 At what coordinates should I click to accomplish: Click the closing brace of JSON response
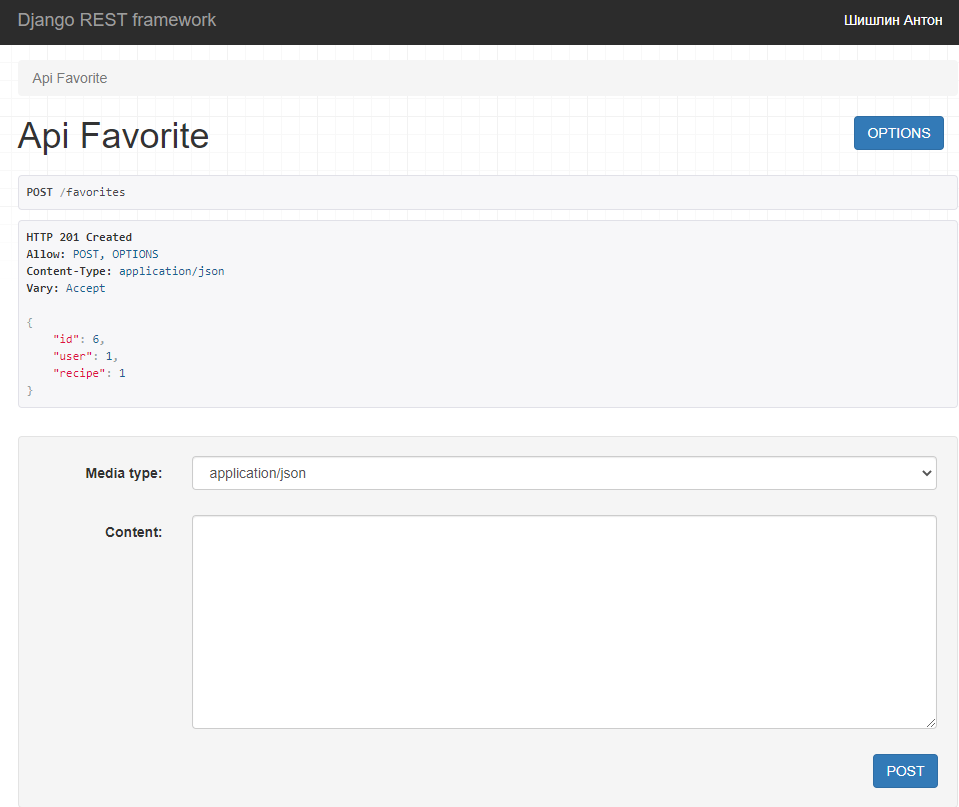coord(30,390)
